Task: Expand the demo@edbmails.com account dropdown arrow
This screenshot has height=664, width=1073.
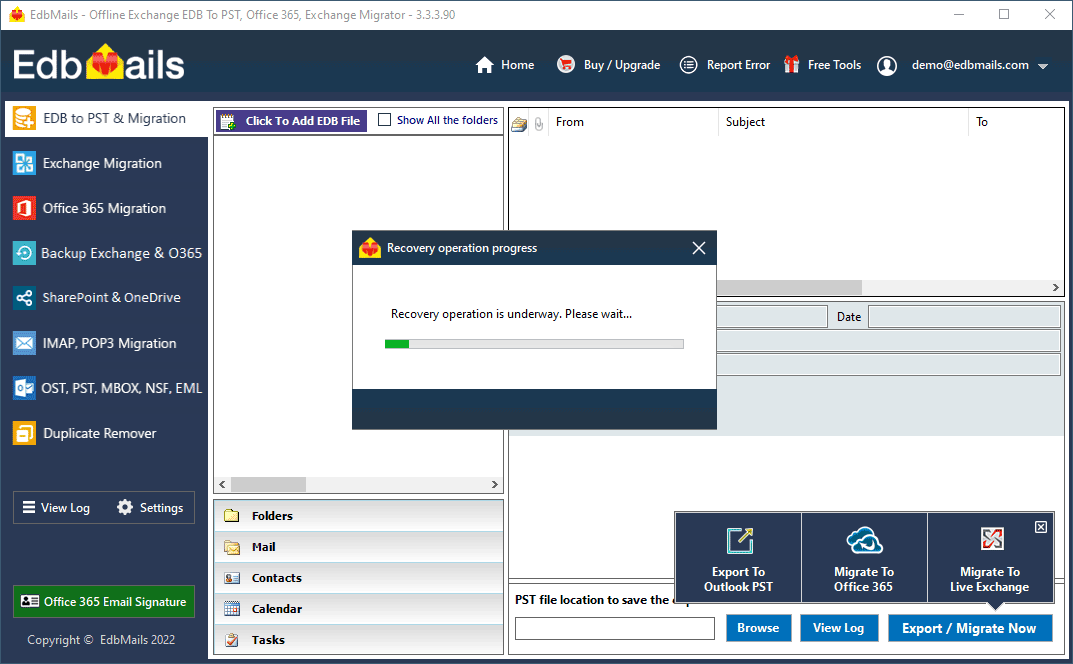Action: 1043,66
